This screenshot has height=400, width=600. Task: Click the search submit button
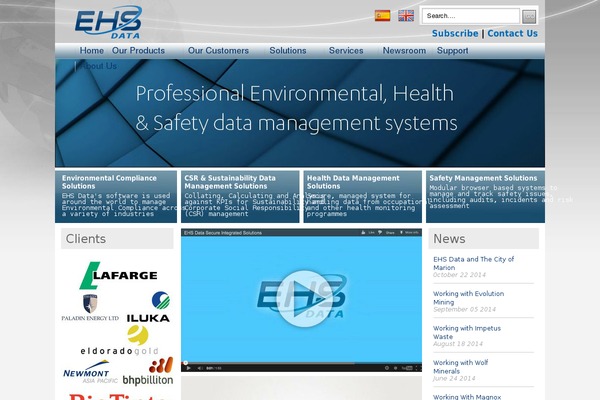click(529, 16)
